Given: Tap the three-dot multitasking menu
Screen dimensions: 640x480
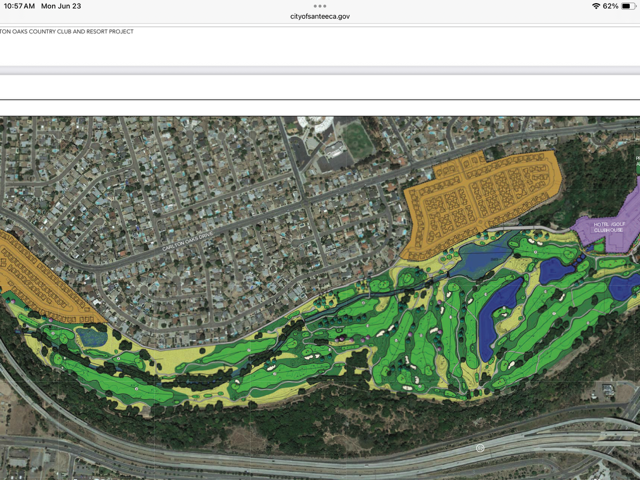Looking at the screenshot, I should click(x=320, y=6).
